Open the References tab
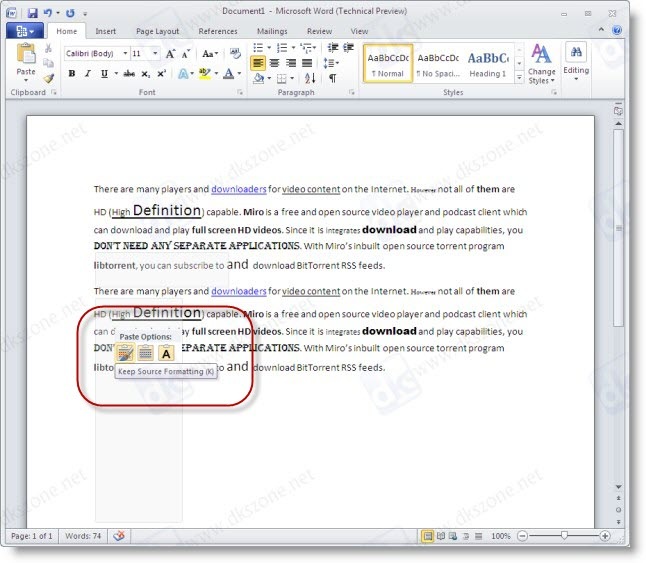The width and height of the screenshot is (646, 563). (x=218, y=31)
